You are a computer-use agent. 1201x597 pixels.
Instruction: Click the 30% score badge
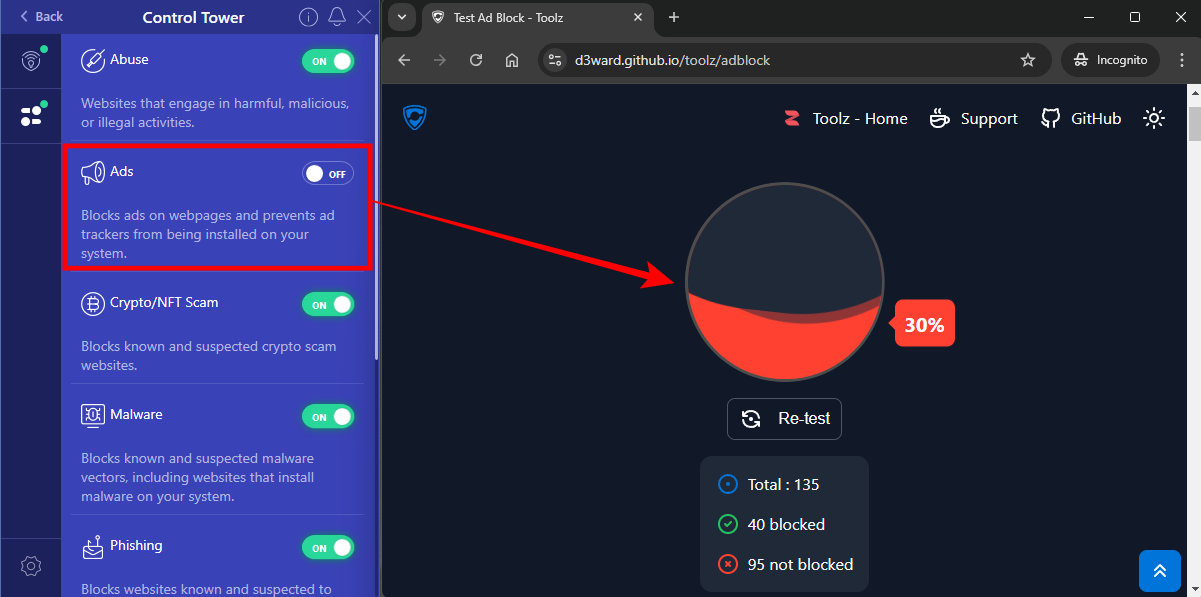pos(923,323)
